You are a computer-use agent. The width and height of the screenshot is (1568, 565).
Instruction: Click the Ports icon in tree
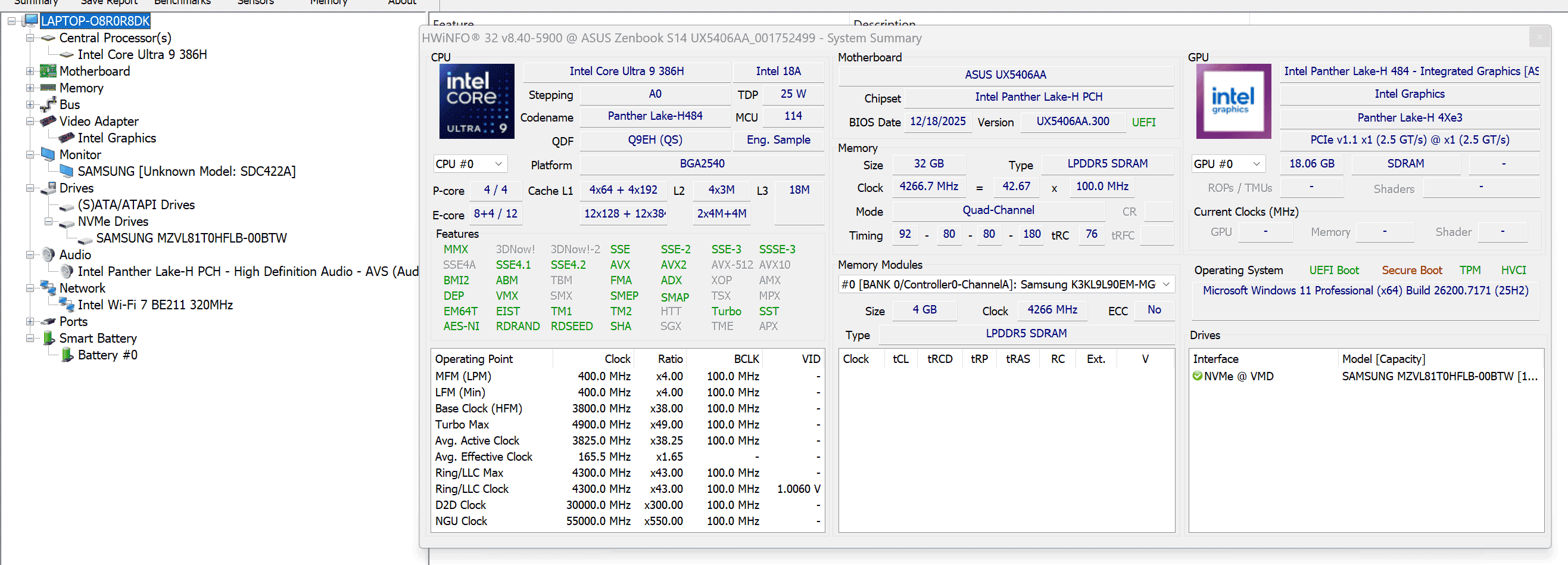(48, 321)
